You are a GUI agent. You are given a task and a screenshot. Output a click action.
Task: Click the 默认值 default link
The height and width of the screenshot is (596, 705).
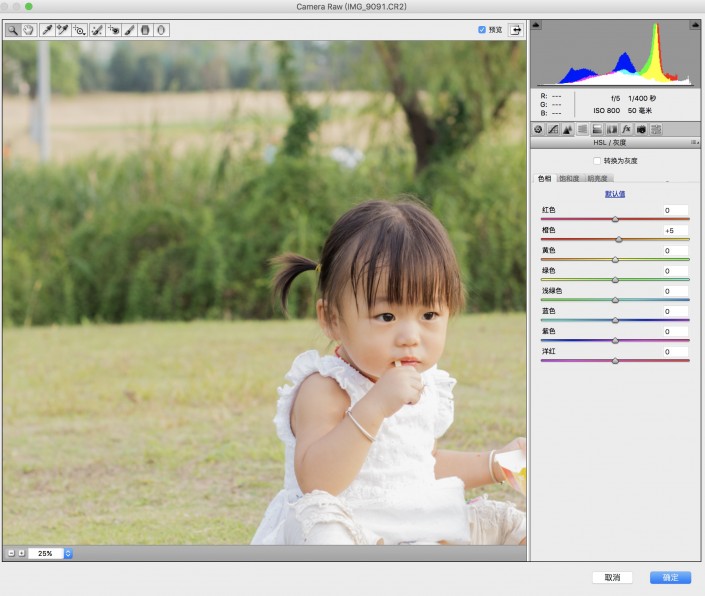tap(615, 194)
